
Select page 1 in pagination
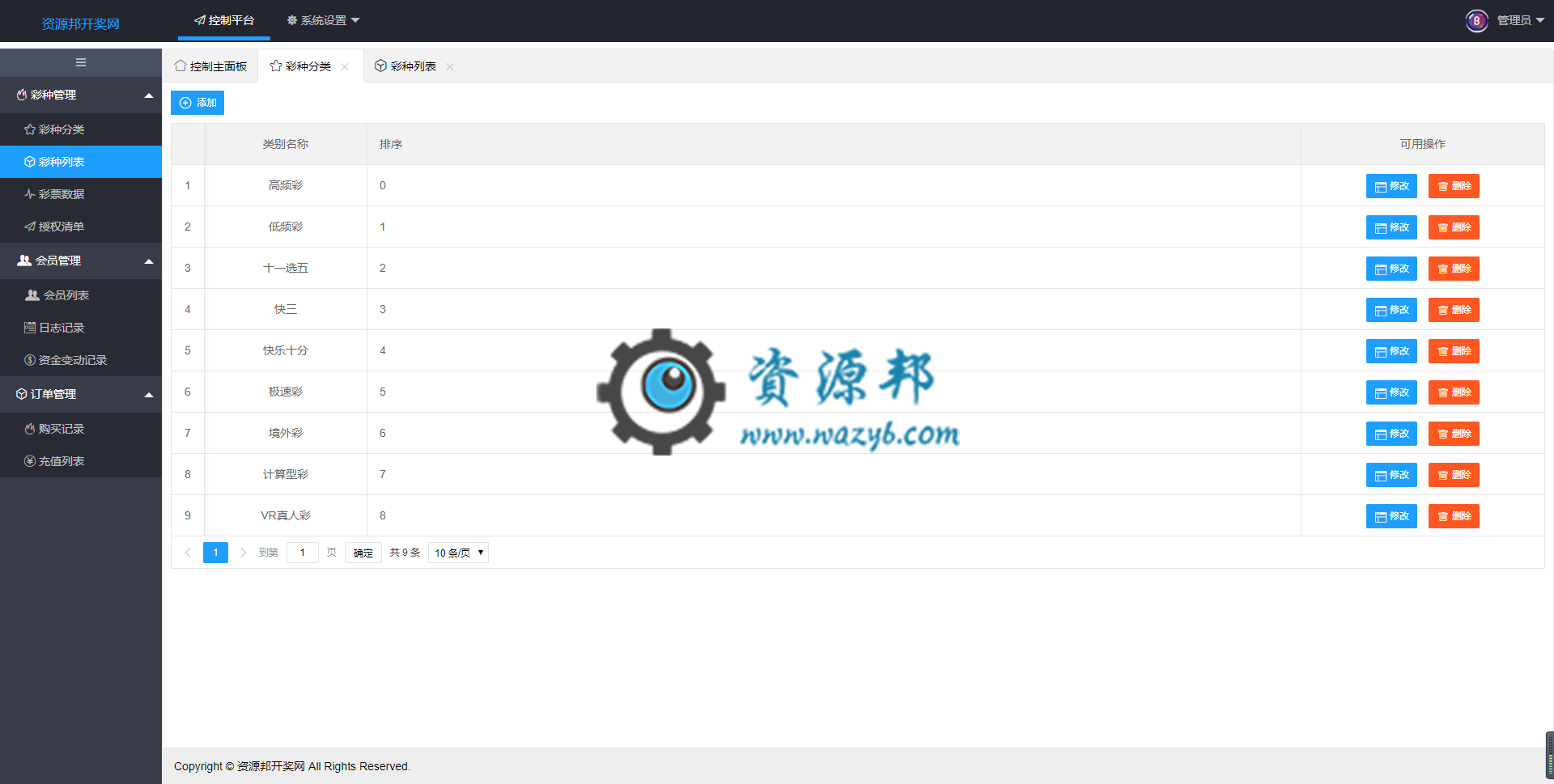215,553
